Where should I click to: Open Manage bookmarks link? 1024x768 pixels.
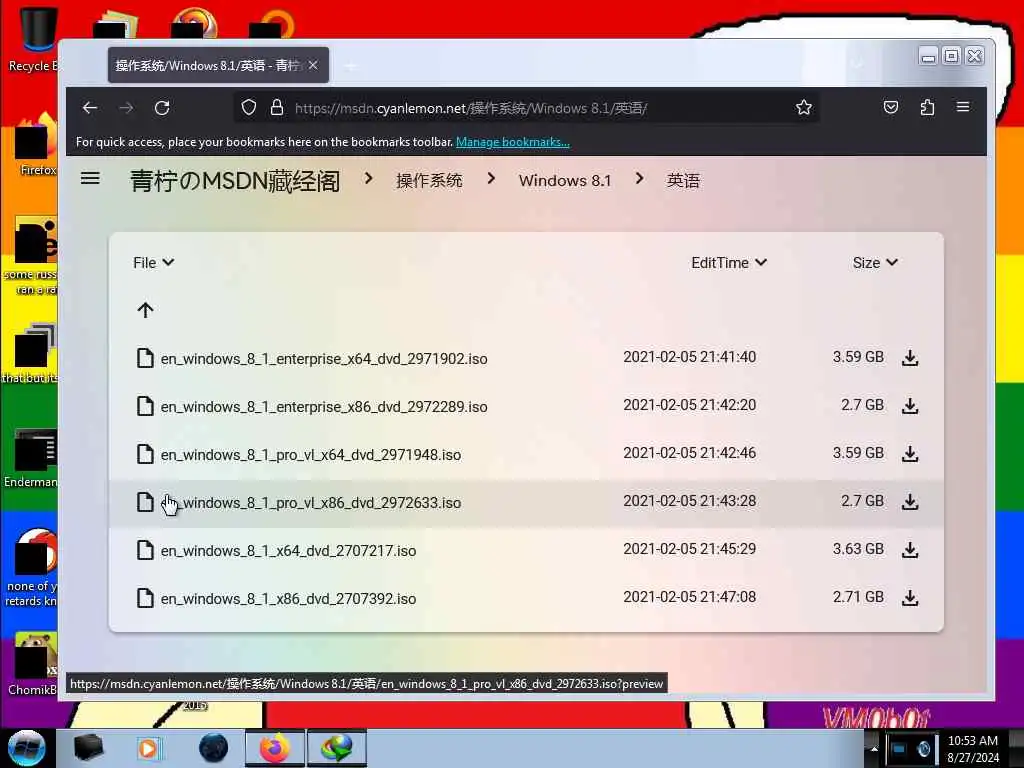(513, 142)
